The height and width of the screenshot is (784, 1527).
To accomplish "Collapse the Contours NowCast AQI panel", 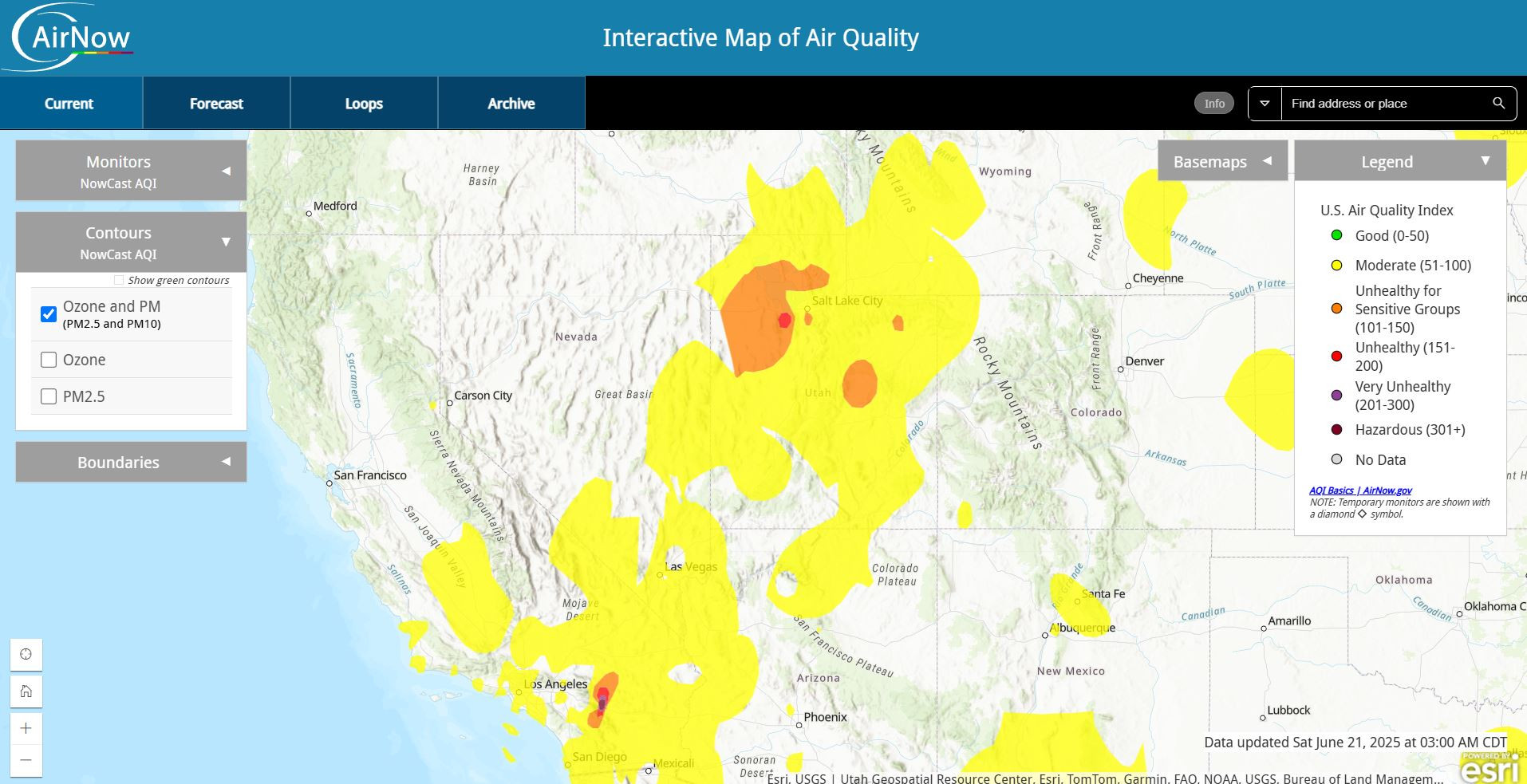I will pyautogui.click(x=131, y=242).
